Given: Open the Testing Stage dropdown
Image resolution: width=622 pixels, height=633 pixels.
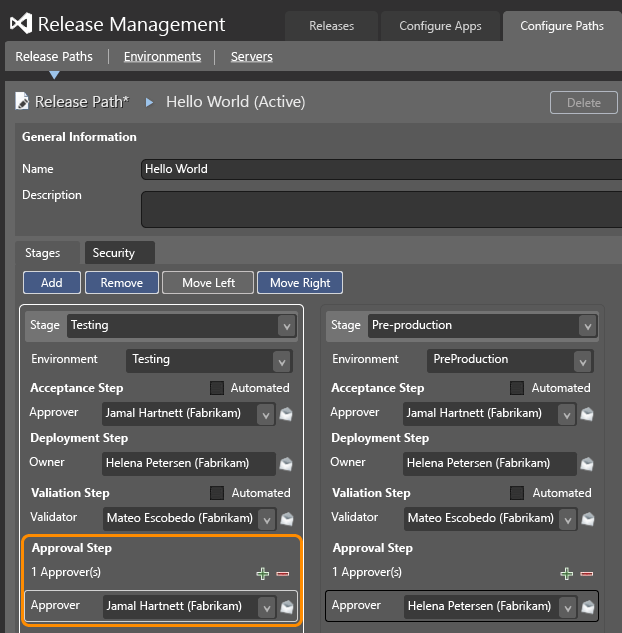Looking at the screenshot, I should 286,326.
